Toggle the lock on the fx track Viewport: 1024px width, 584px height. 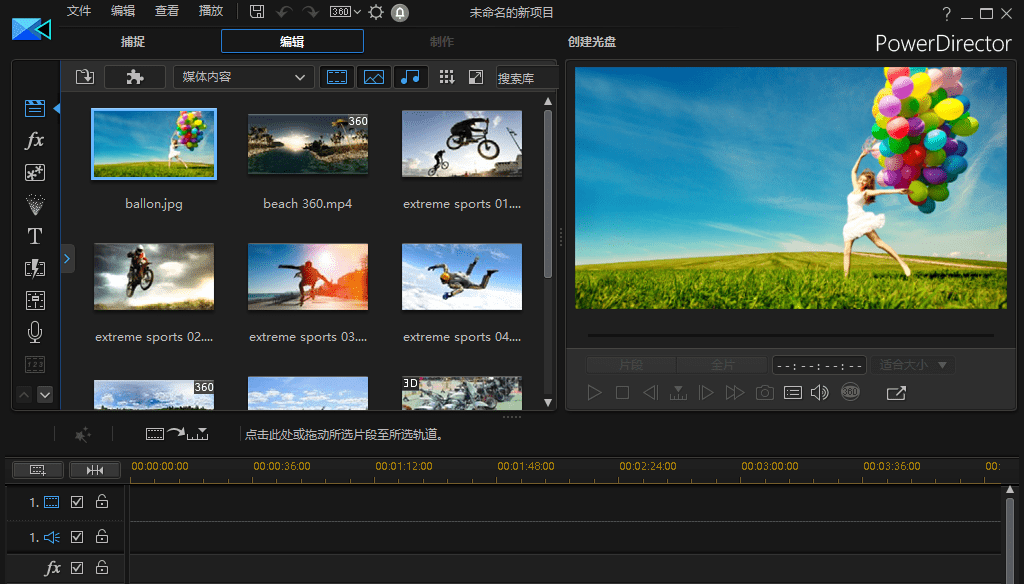pyautogui.click(x=102, y=568)
